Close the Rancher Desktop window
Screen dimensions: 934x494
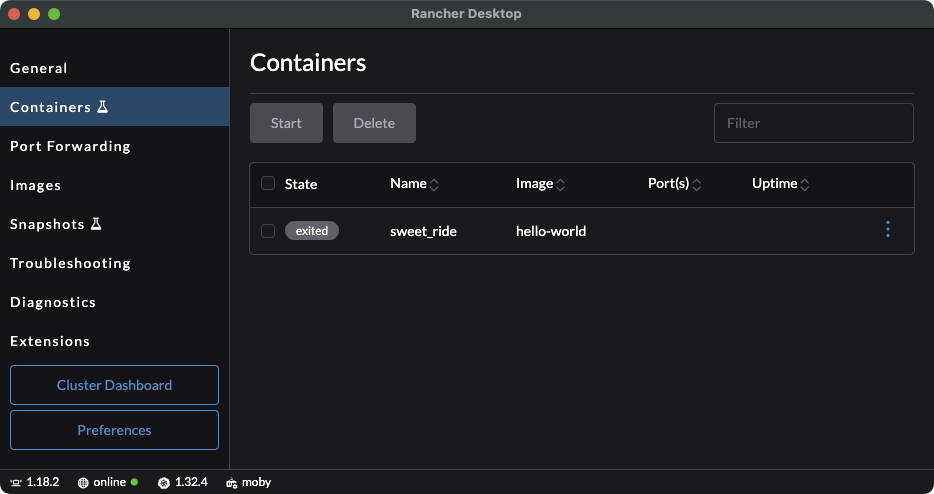(x=14, y=14)
